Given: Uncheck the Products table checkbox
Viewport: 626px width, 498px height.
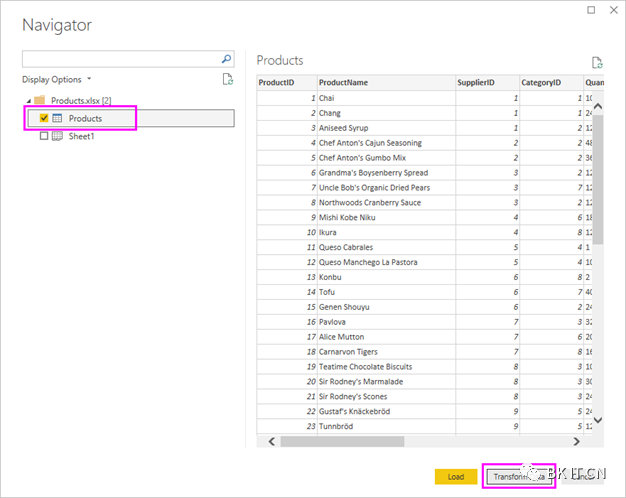Looking at the screenshot, I should pyautogui.click(x=44, y=118).
